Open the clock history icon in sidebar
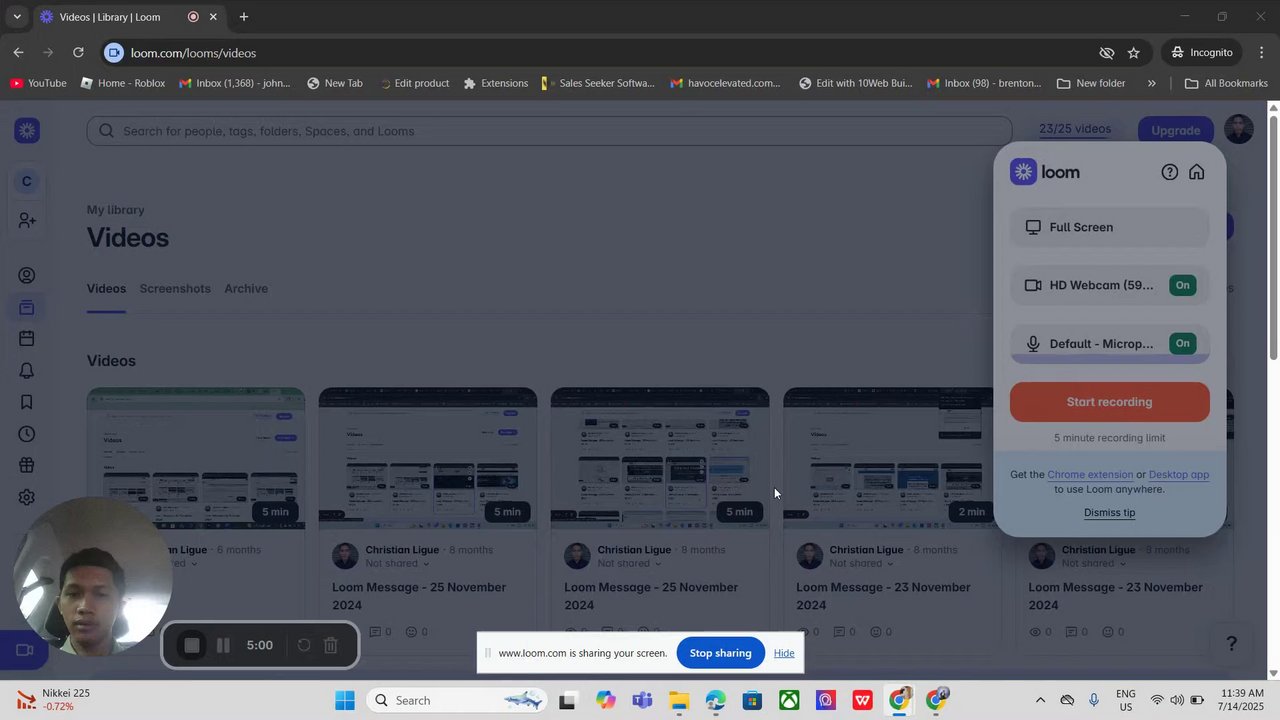Screen dimensions: 1280x720 27,434
